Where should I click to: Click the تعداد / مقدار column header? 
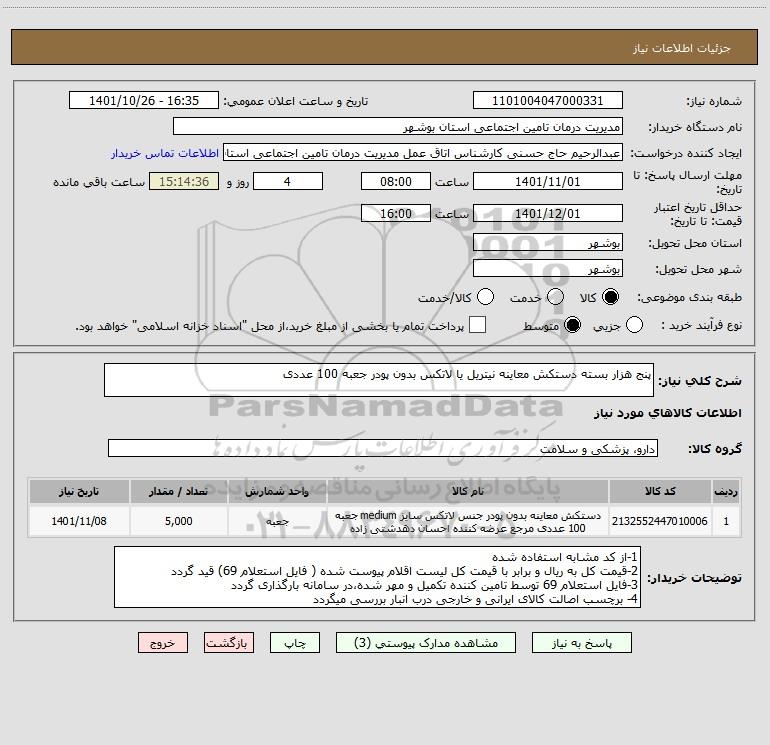(179, 491)
